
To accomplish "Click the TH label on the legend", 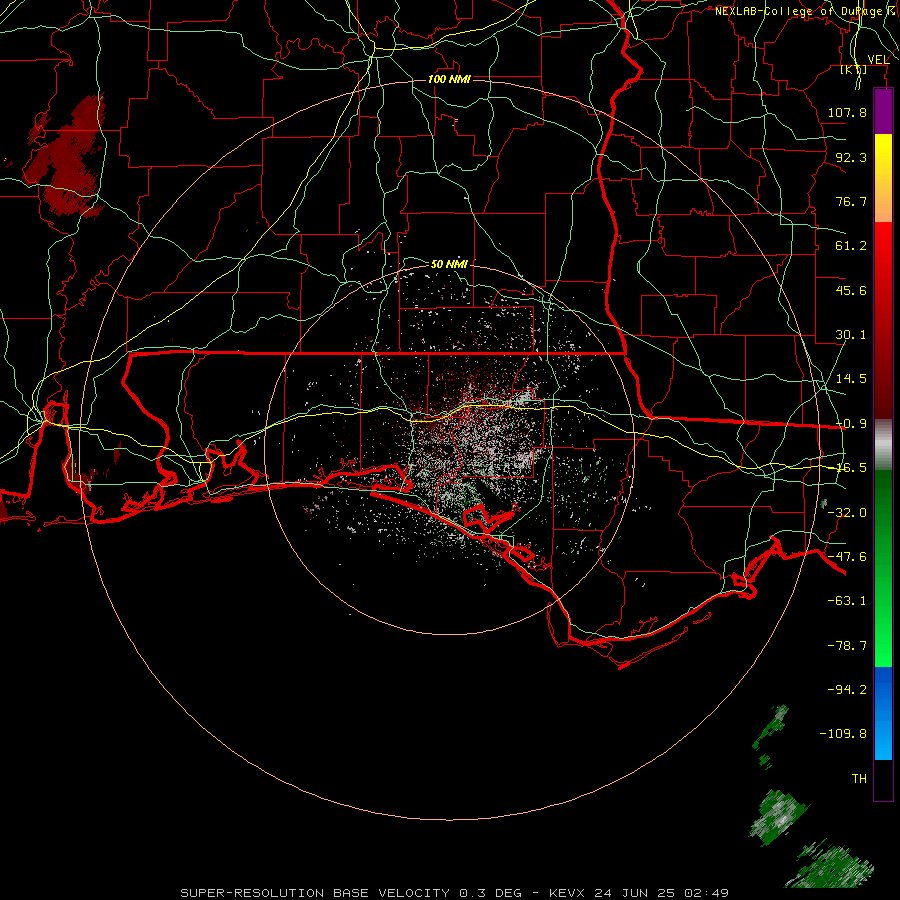I will pyautogui.click(x=859, y=779).
